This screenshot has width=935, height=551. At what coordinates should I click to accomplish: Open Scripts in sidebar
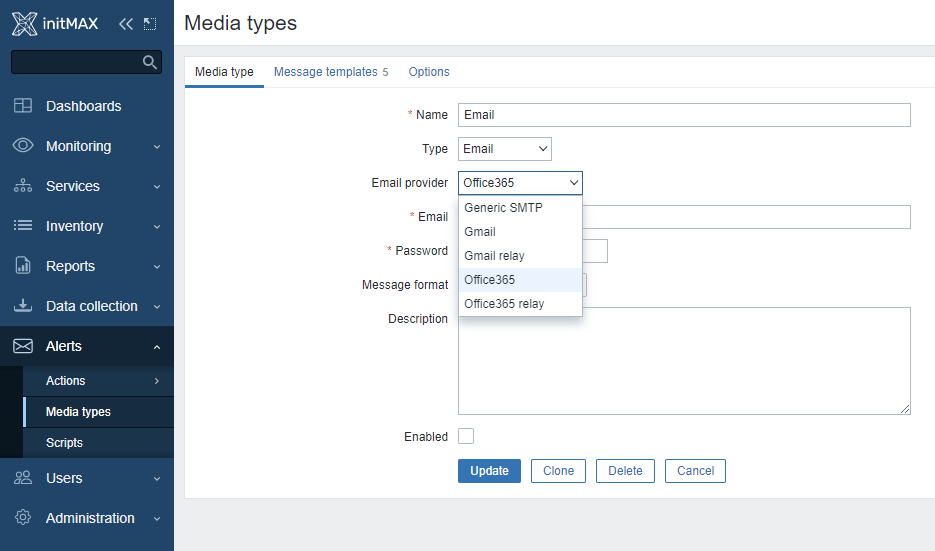point(98,442)
